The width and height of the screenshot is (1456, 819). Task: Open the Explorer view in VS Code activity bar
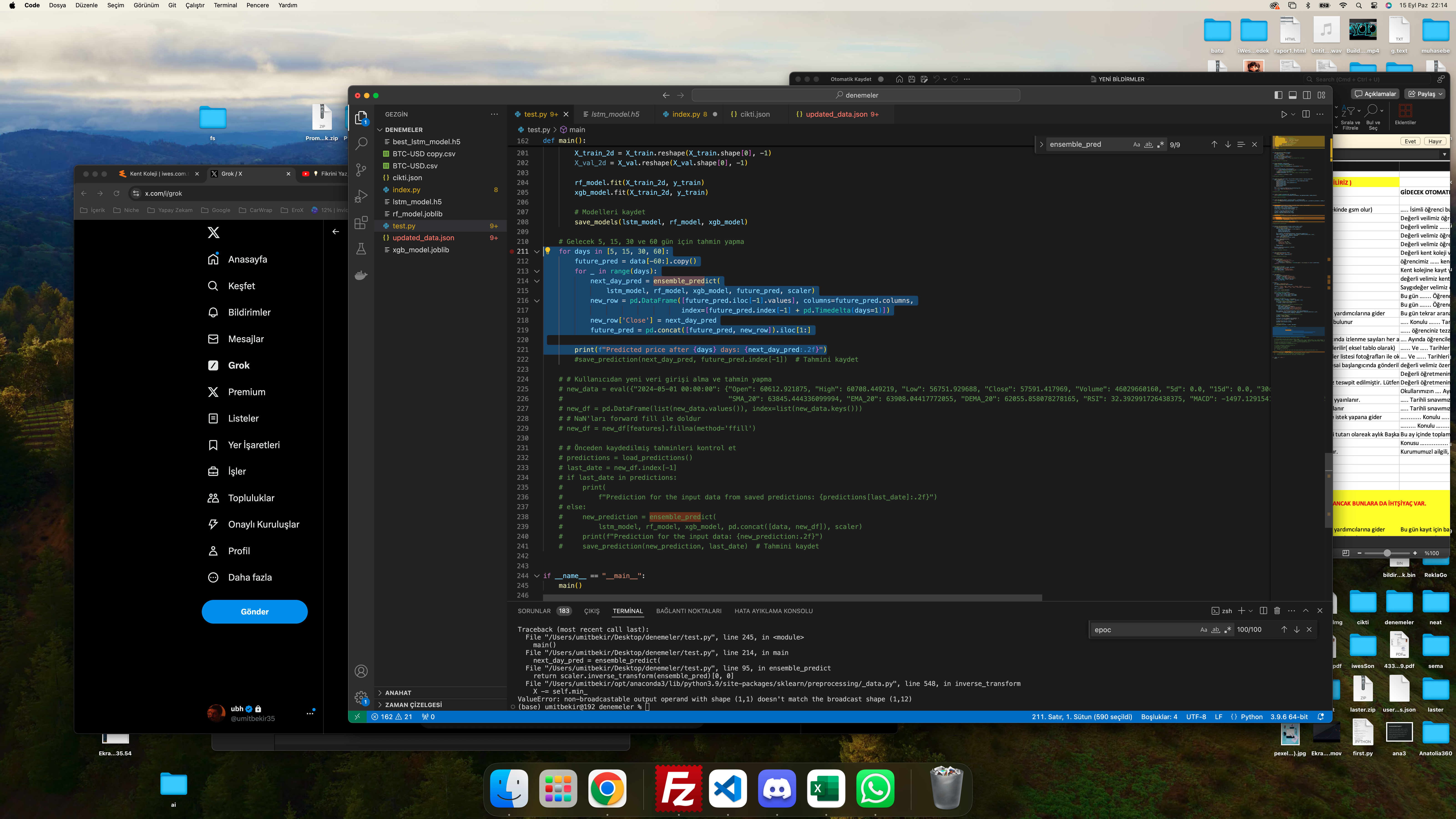point(361,118)
